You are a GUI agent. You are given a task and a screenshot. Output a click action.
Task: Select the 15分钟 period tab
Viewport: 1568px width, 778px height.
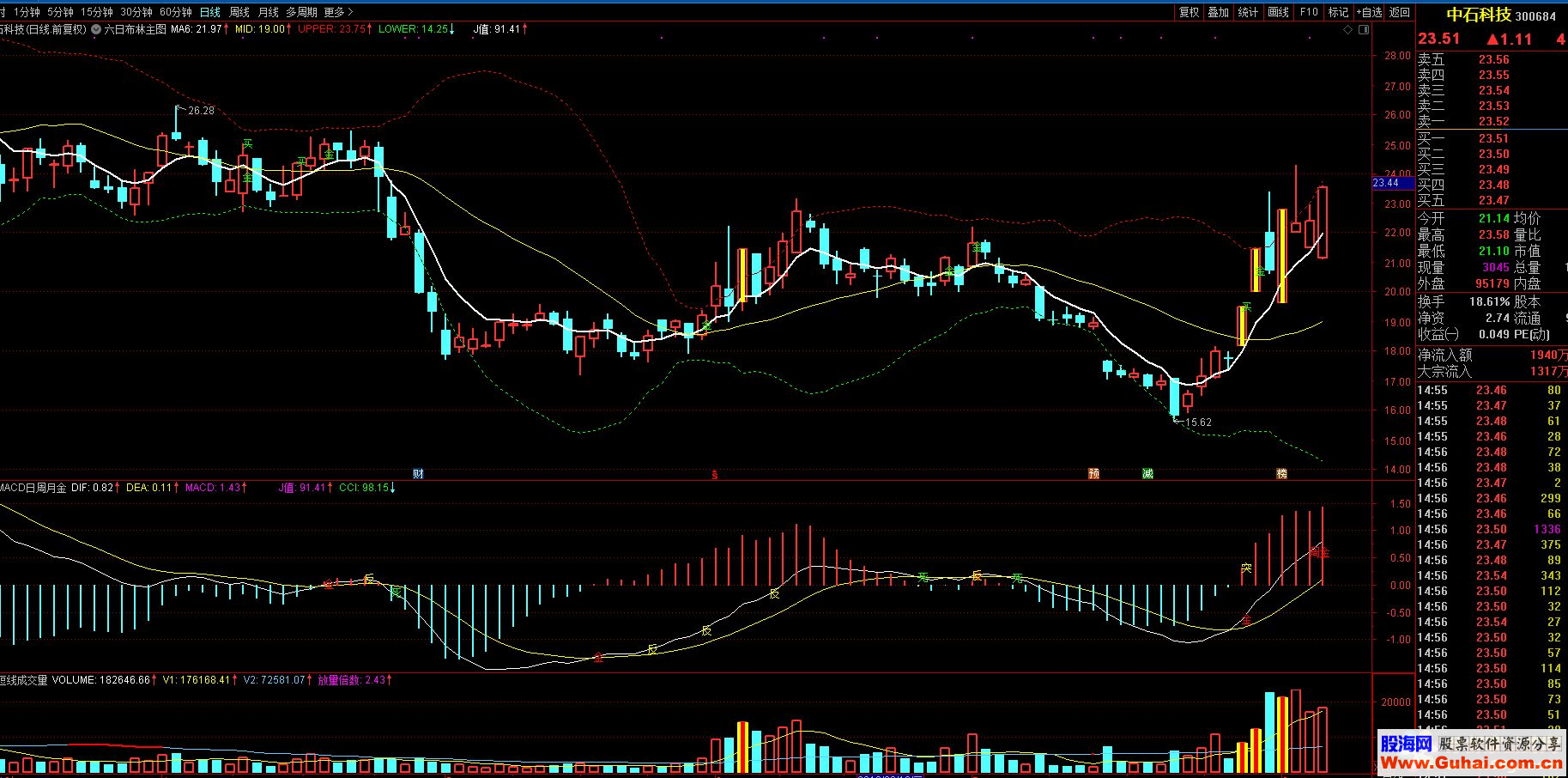click(x=96, y=12)
